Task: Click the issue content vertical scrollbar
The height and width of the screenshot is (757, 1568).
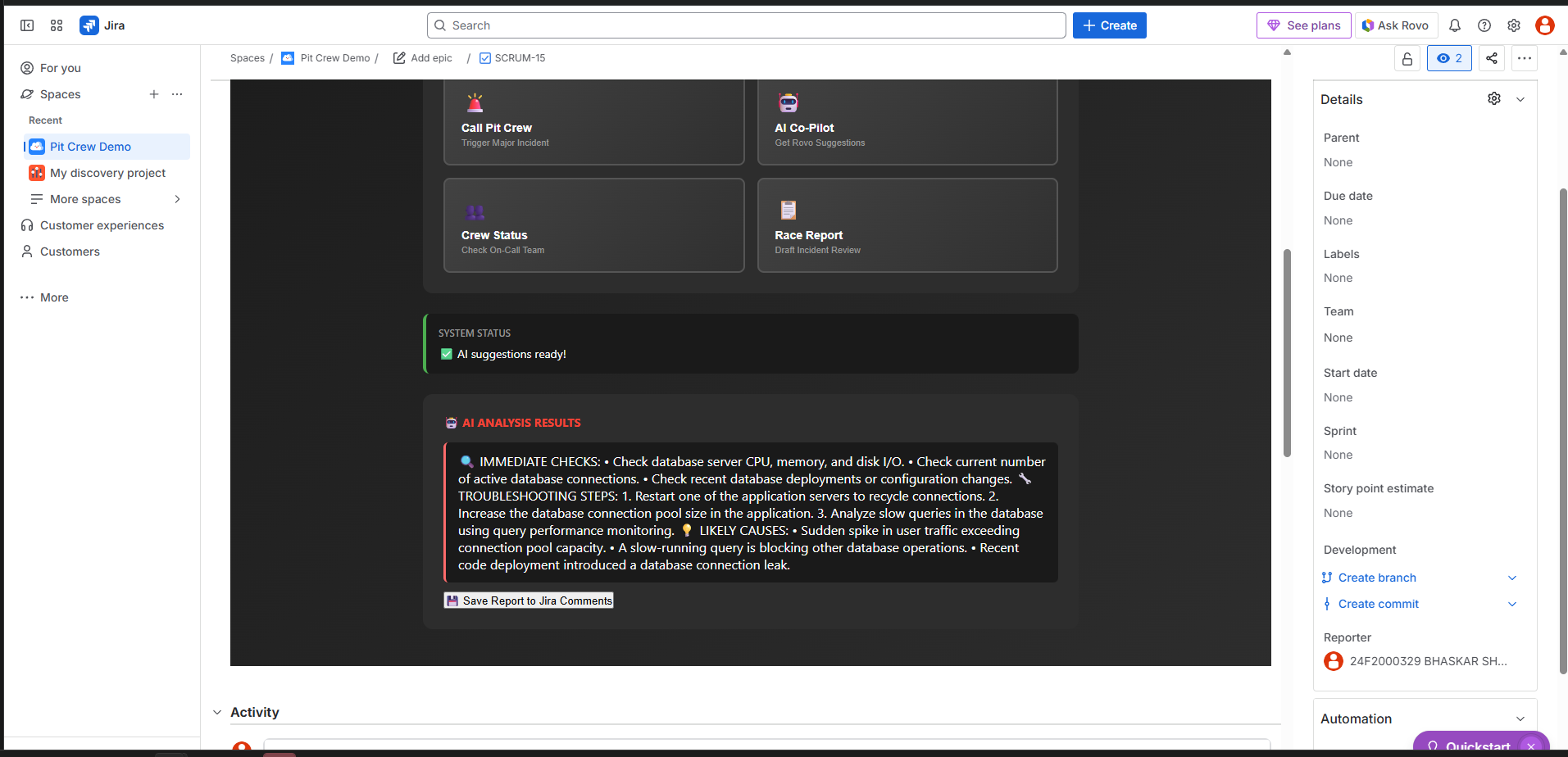Action: pos(1287,352)
